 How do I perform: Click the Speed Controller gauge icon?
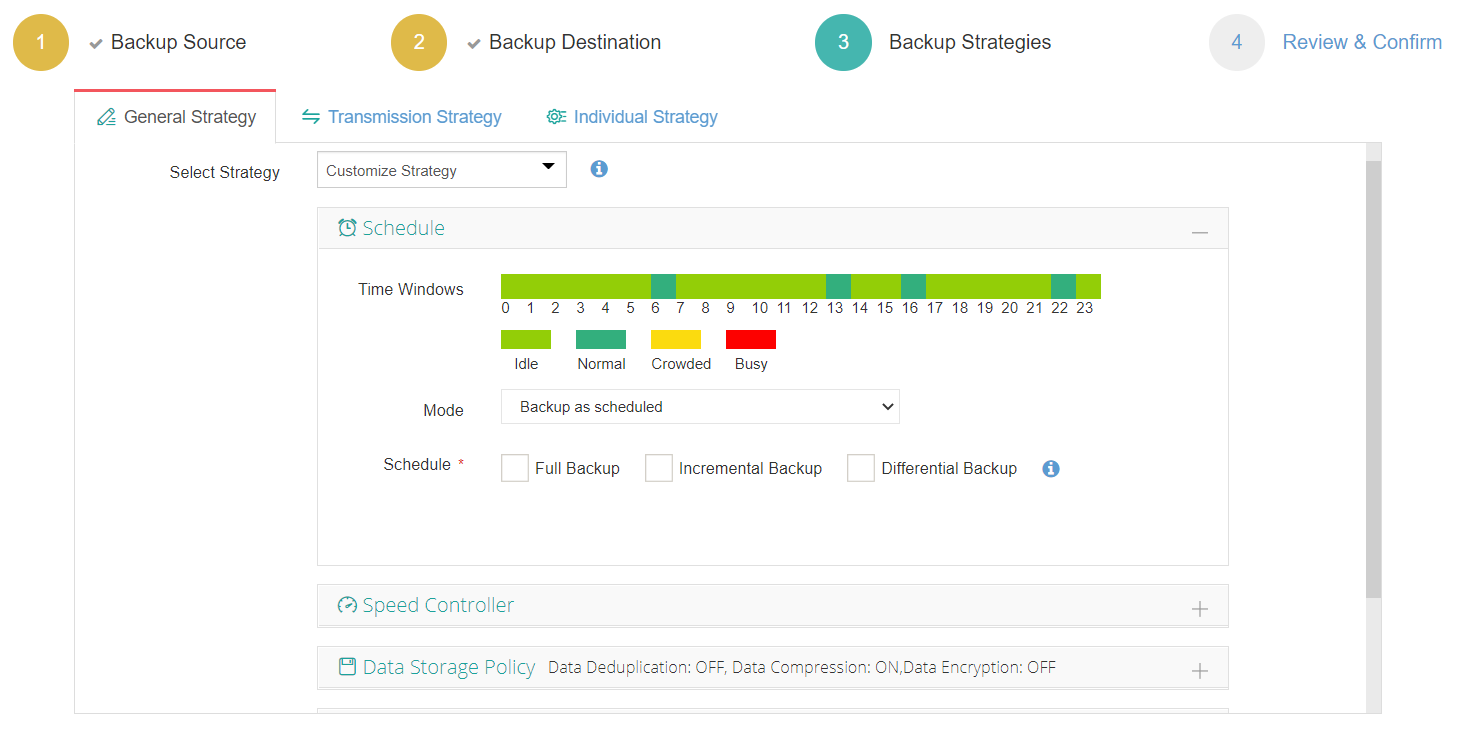coord(347,604)
